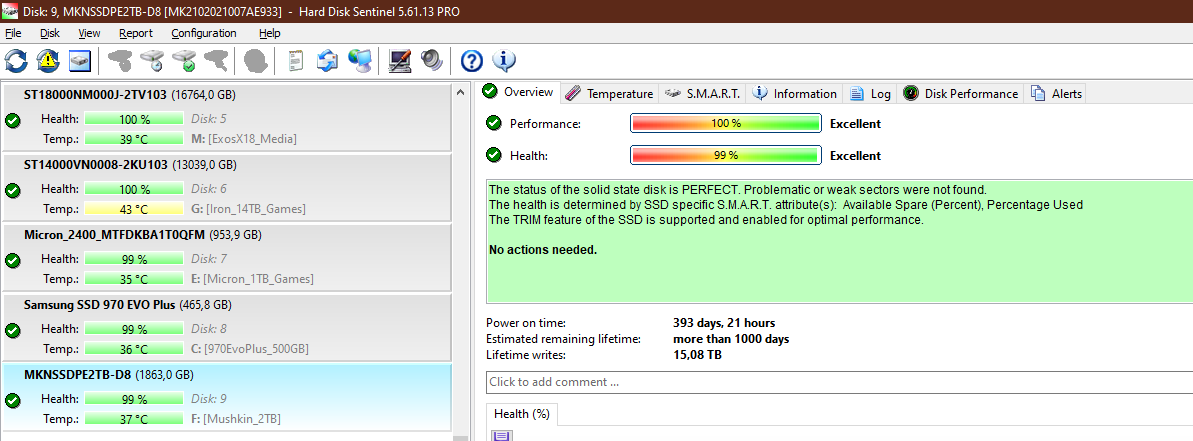
Task: Click the E: [Micron_1TB_Games] volume label
Action: pos(252,278)
